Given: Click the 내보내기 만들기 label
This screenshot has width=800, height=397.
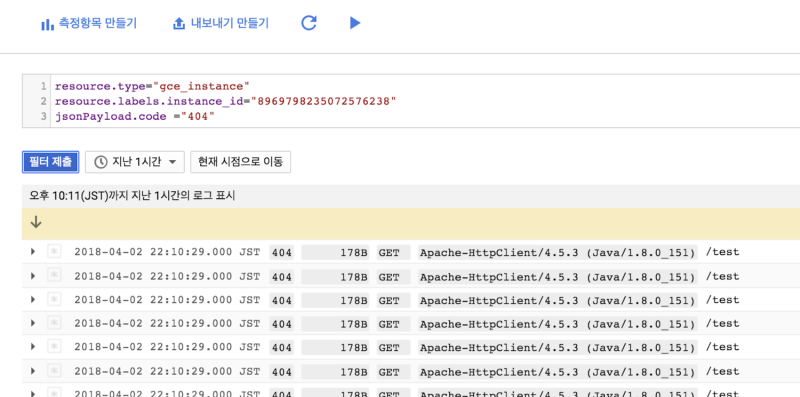Looking at the screenshot, I should [230, 23].
